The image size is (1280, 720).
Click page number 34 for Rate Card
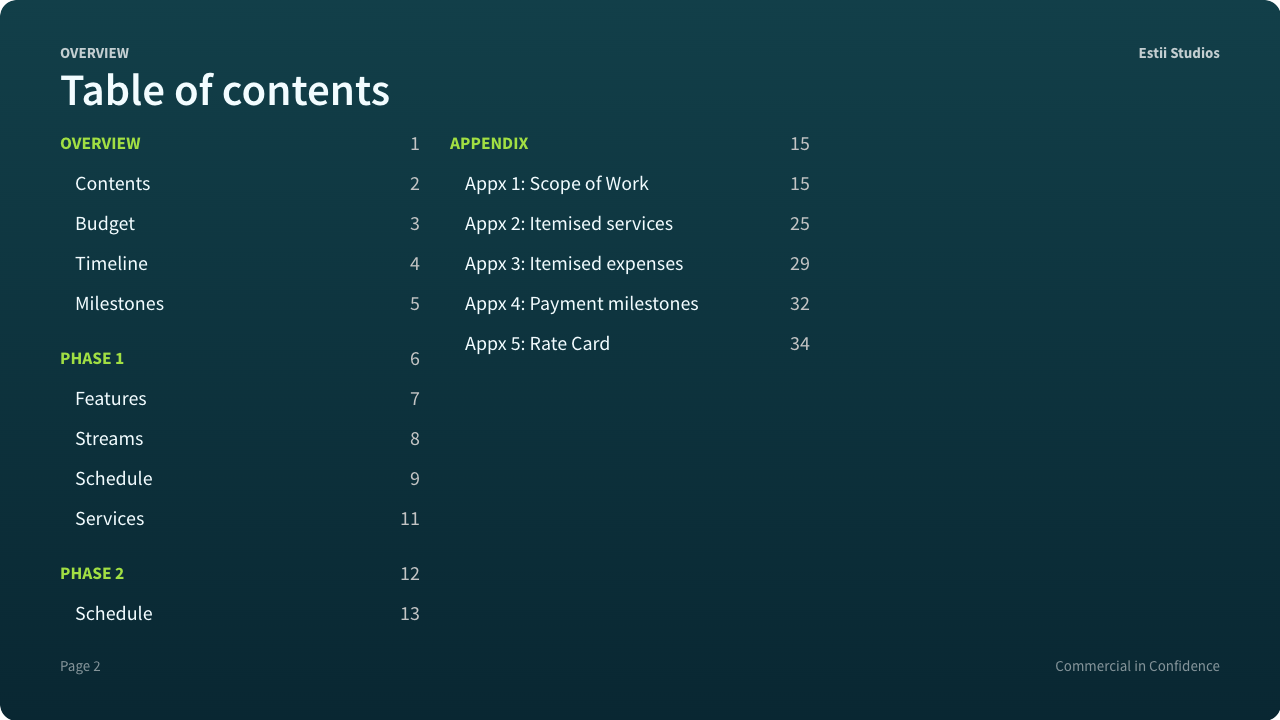pyautogui.click(x=800, y=344)
